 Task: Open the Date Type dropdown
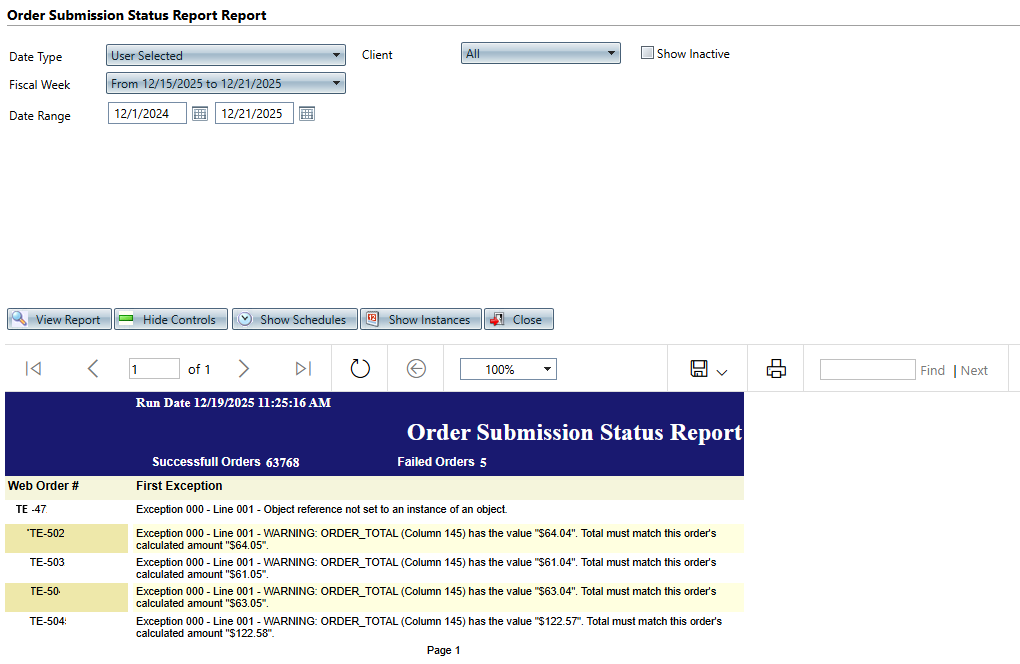225,56
